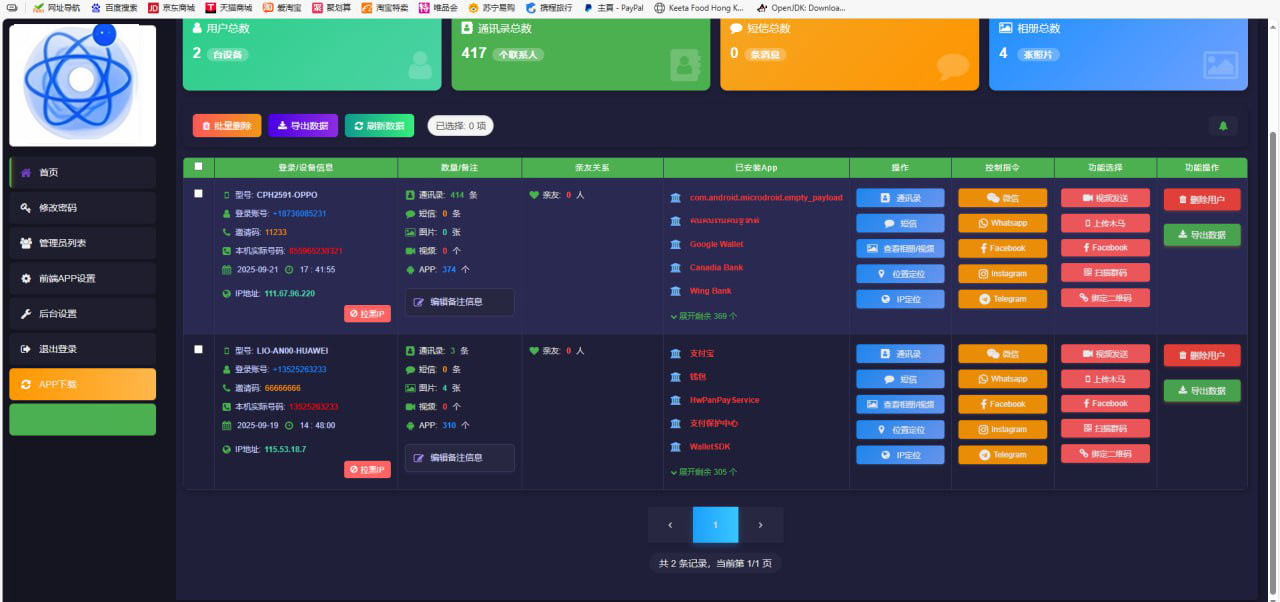
Task: Expand 展开剩余 369 个 app list
Action: click(704, 316)
